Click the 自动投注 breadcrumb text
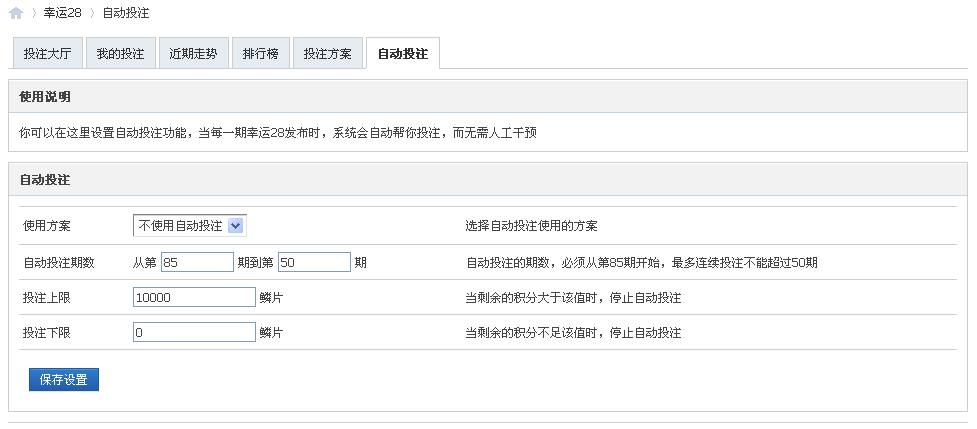The width and height of the screenshot is (977, 429). 125,13
